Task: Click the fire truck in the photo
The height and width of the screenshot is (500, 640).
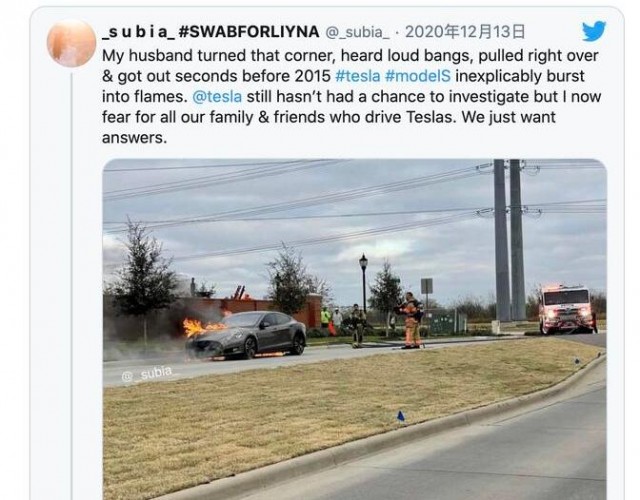Action: 566,309
